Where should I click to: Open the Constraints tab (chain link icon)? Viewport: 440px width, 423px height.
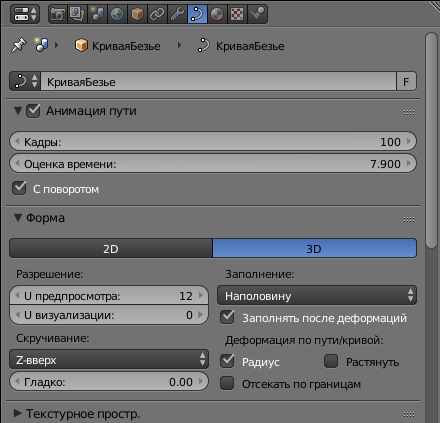point(157,14)
